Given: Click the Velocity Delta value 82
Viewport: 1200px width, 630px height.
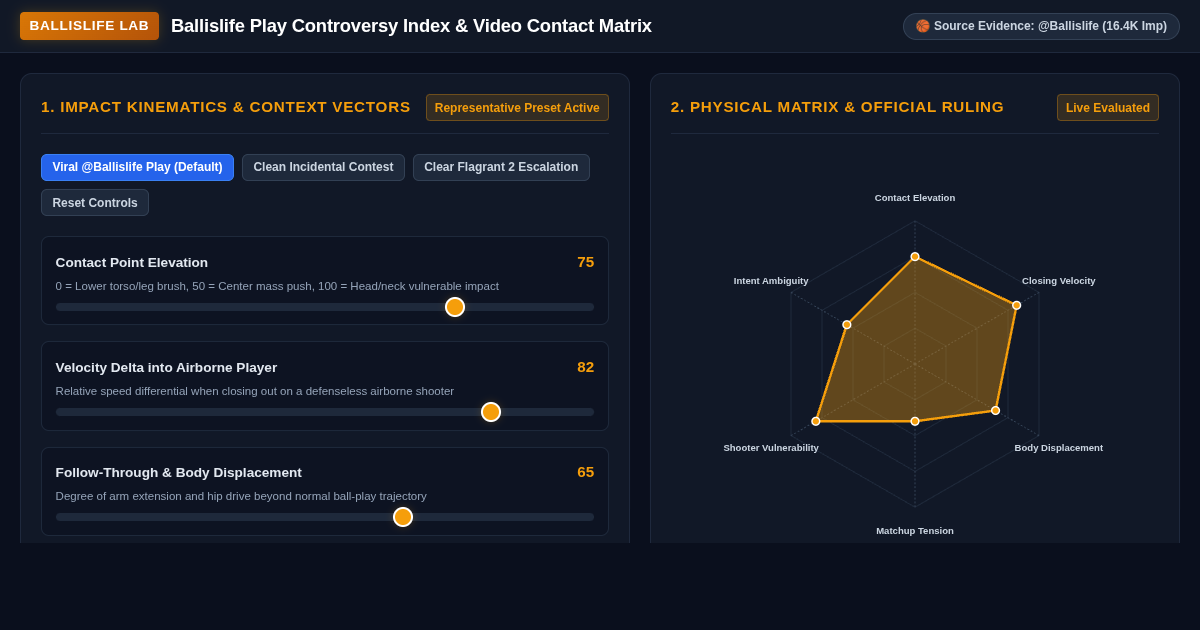Looking at the screenshot, I should click(585, 367).
